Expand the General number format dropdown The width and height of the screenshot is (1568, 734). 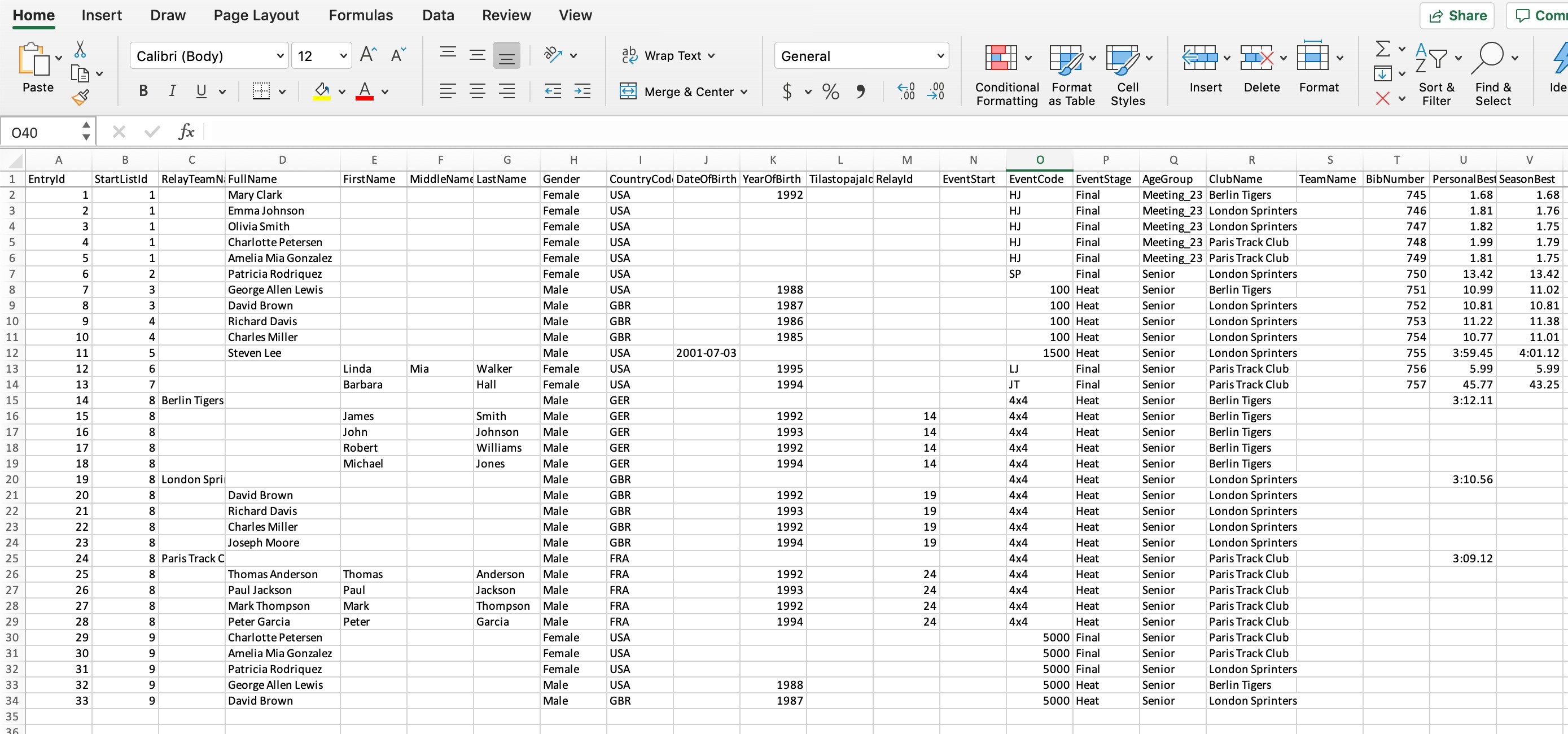pyautogui.click(x=940, y=56)
